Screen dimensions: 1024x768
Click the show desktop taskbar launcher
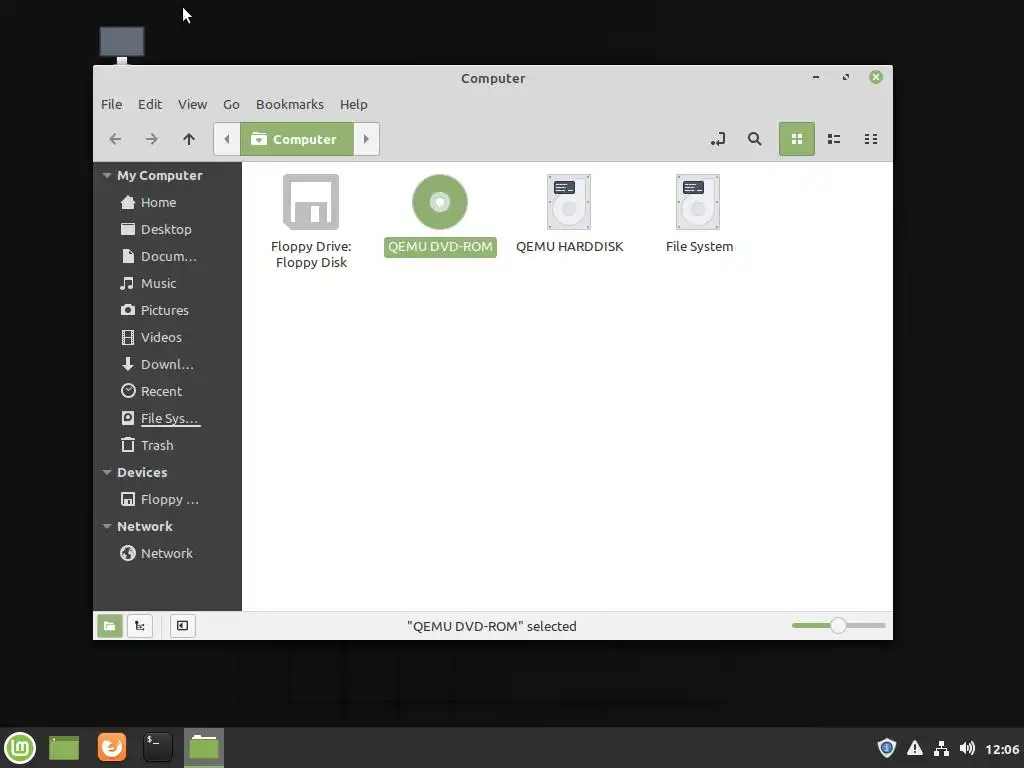coord(64,748)
